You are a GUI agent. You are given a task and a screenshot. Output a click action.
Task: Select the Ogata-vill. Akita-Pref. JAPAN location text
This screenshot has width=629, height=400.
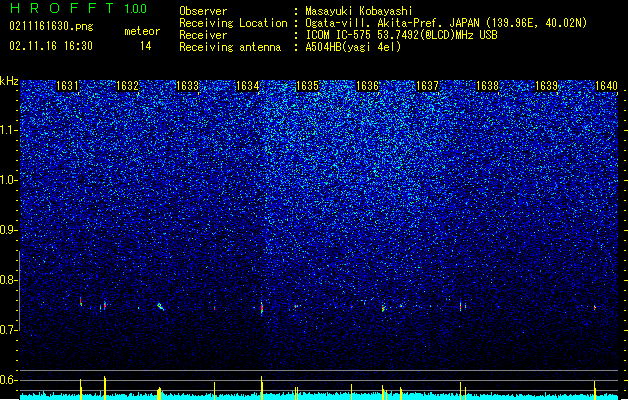446,23
